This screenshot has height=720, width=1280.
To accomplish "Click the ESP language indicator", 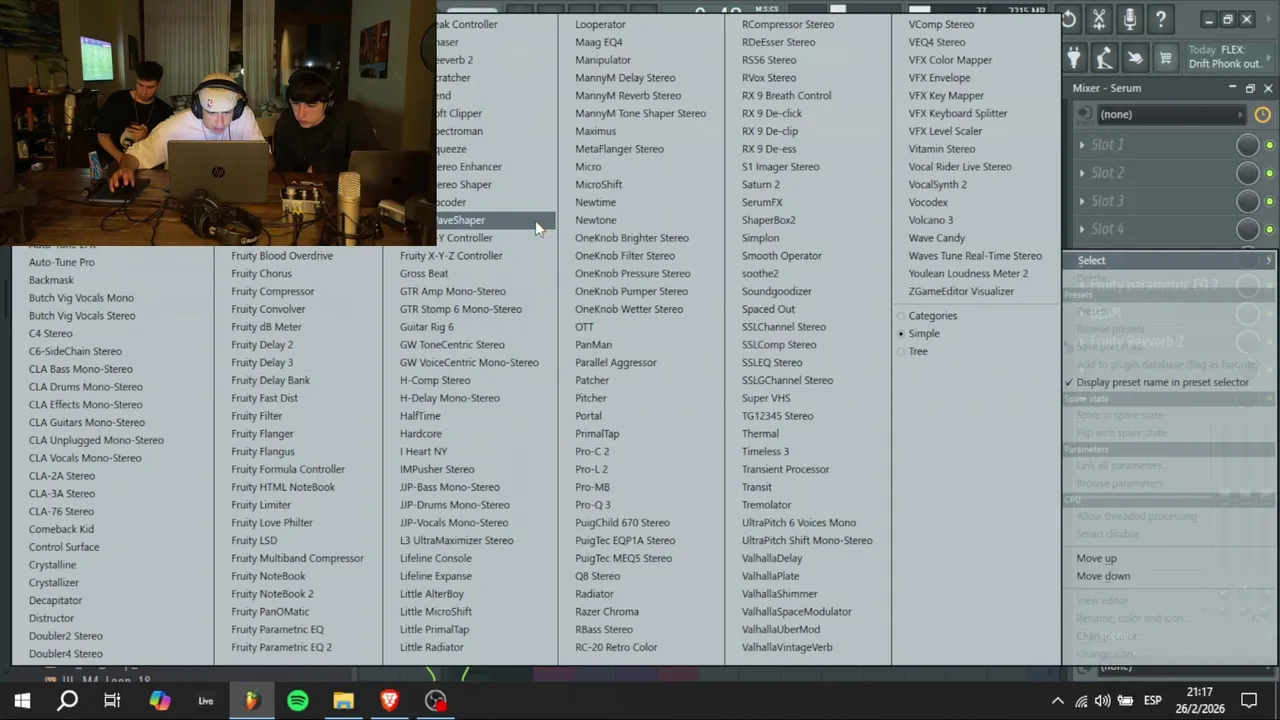I will click(x=1152, y=701).
